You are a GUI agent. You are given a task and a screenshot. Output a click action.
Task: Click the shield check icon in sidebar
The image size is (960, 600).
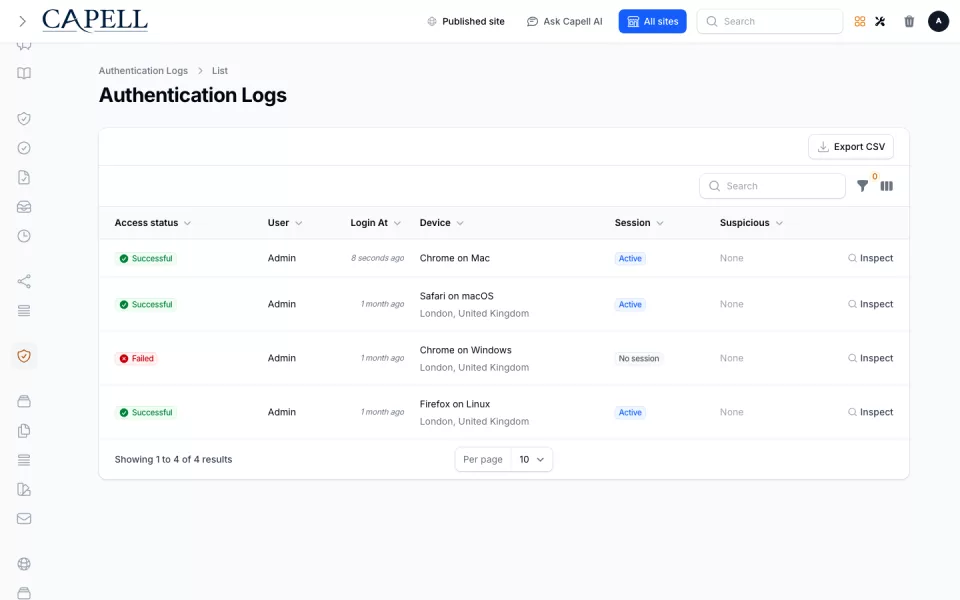(24, 119)
